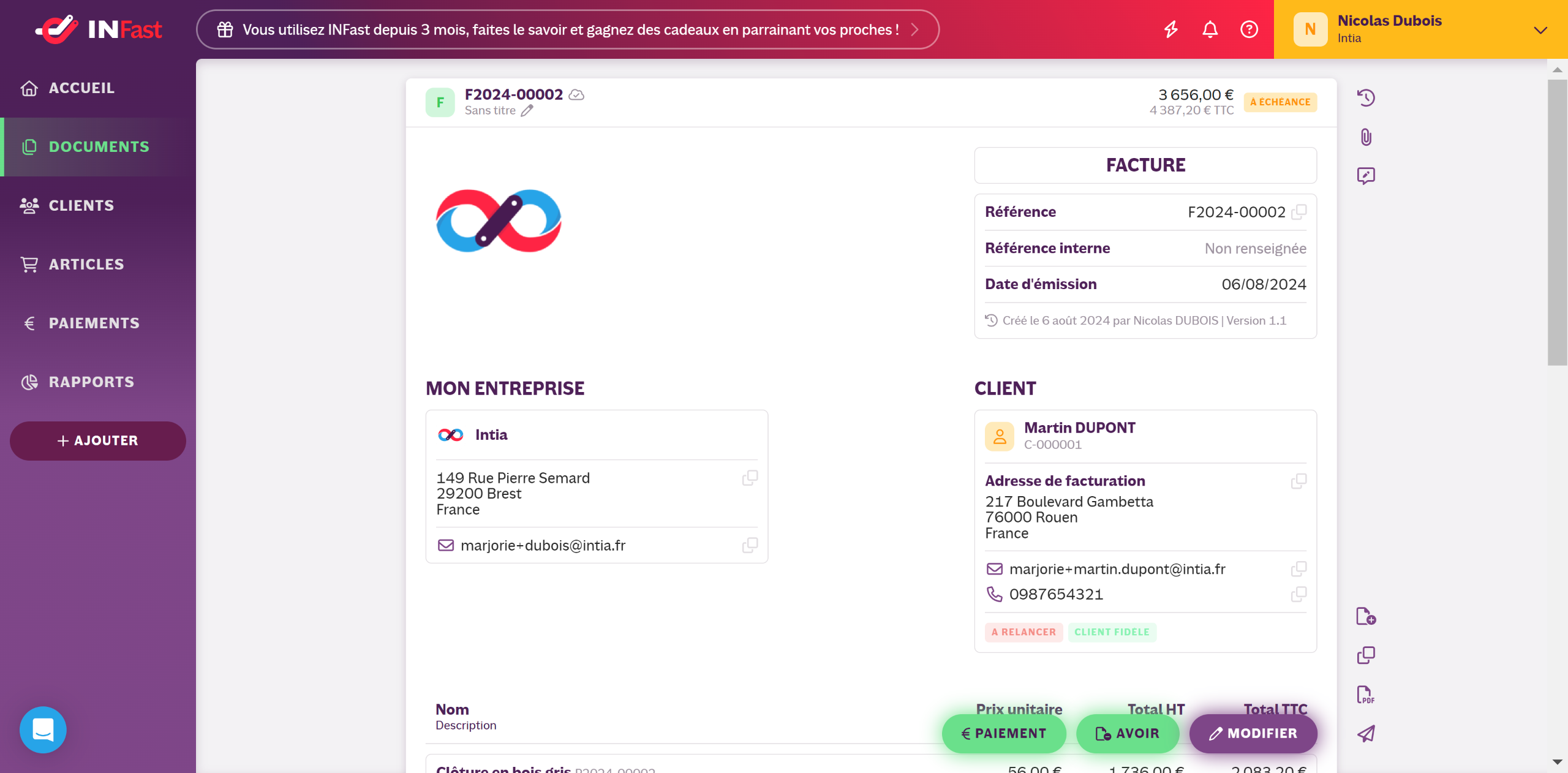Click the send paper plane icon
The image size is (1568, 773).
point(1366,734)
